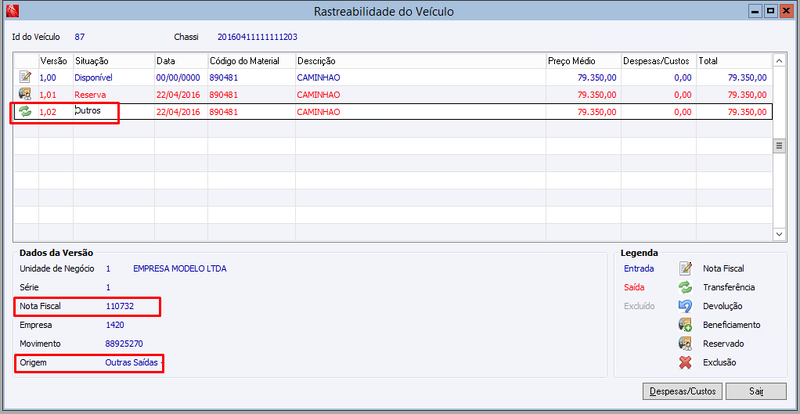Click the table scrollbar up arrow
The image size is (800, 414).
click(779, 61)
